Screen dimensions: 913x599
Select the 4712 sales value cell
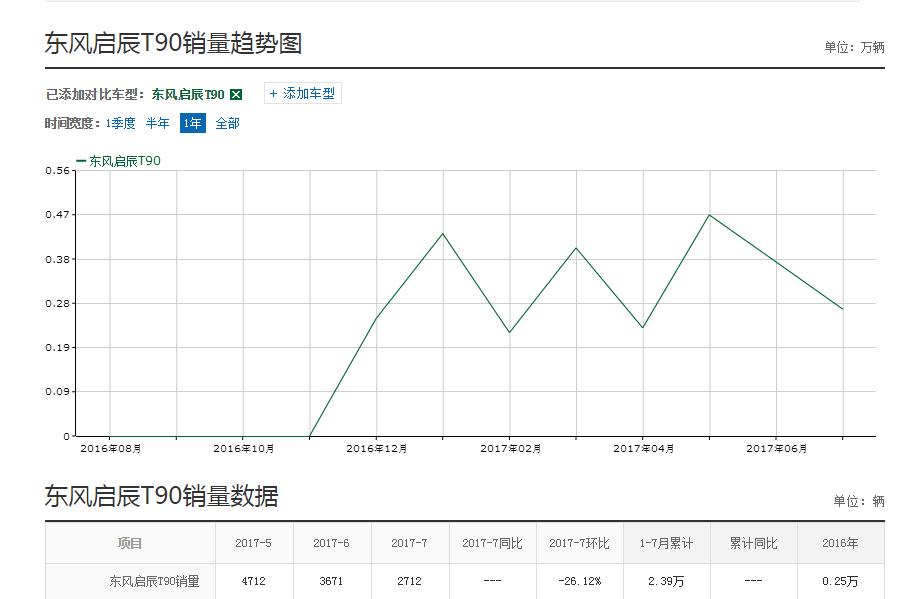coord(254,581)
